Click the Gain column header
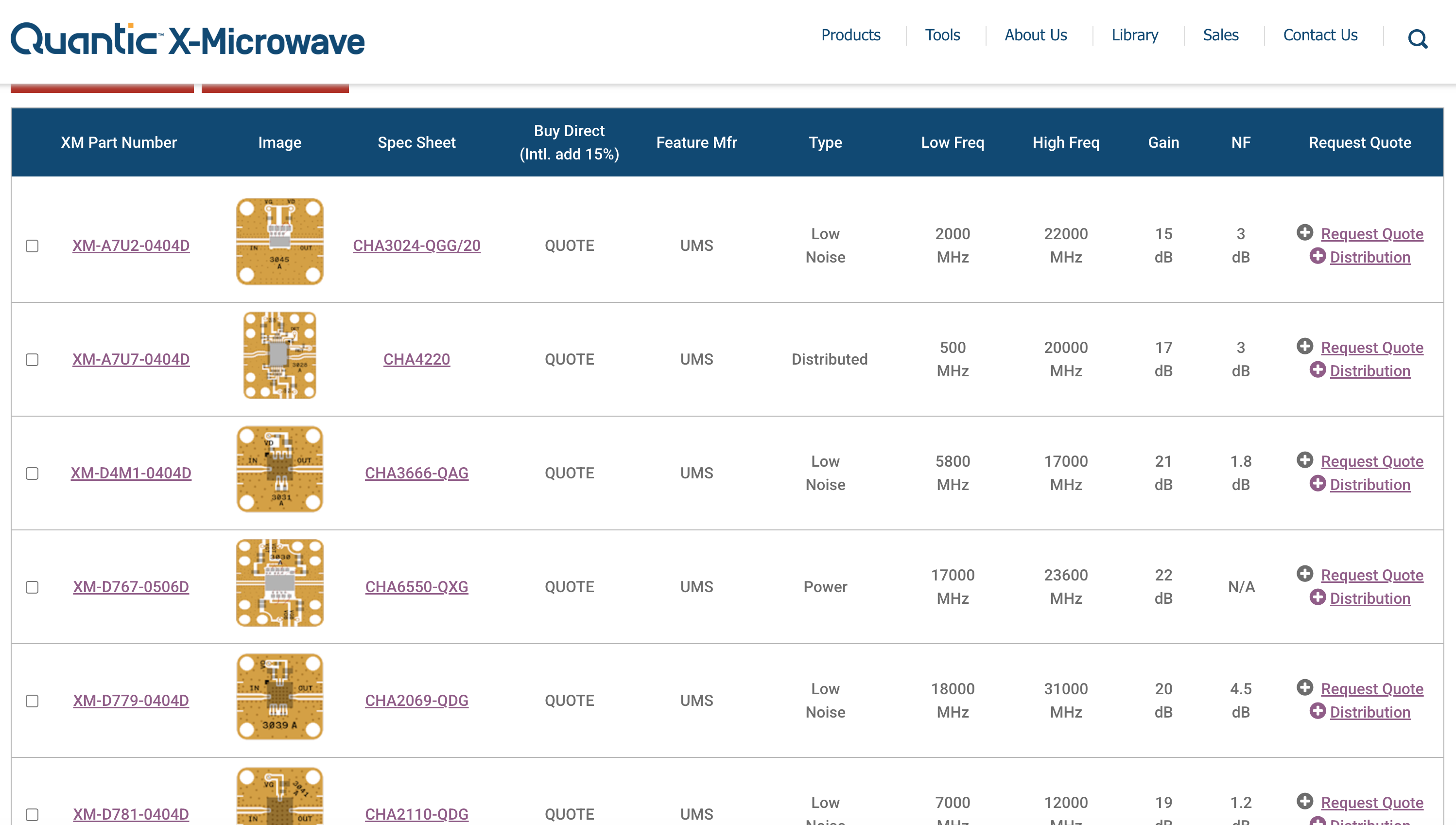1456x825 pixels. tap(1163, 142)
